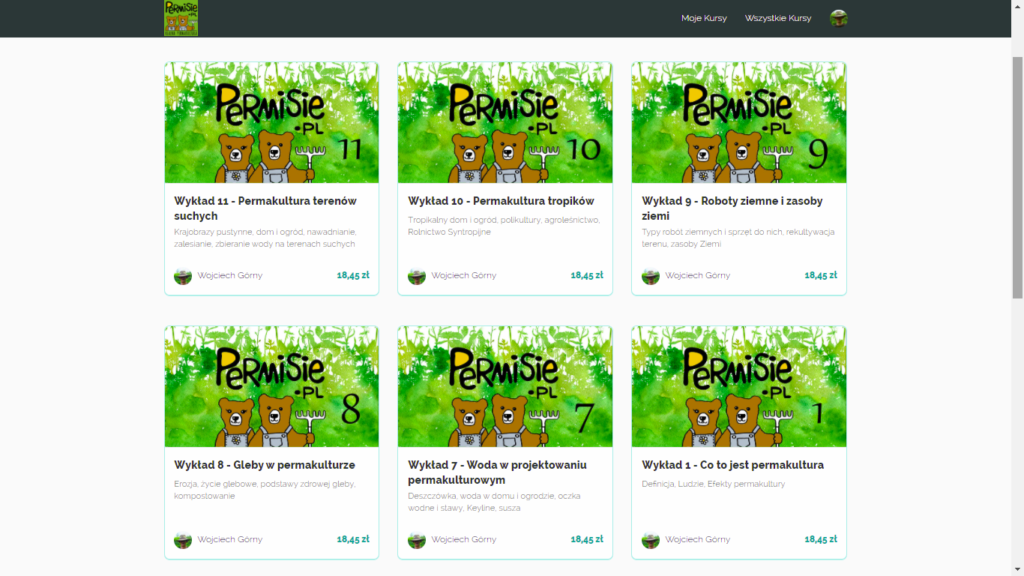Click Krajobrazy pustynne description text
The width and height of the screenshot is (1024, 576).
click(265, 238)
